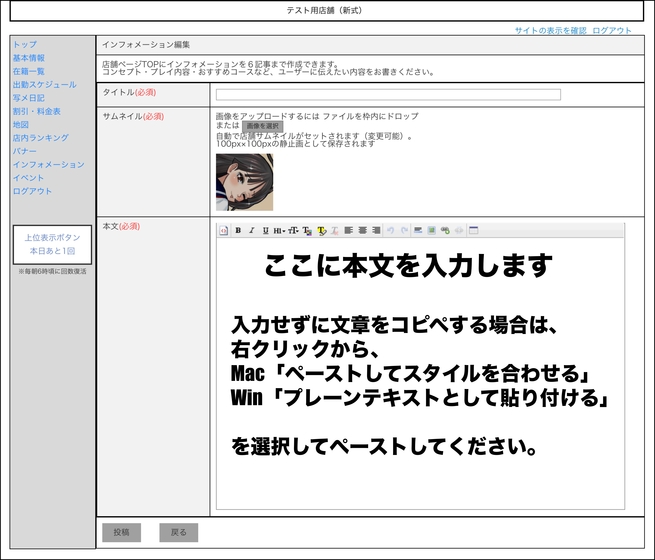Screen dimensions: 655x560
Task: Choose yellow highlight text background color
Action: pyautogui.click(x=322, y=231)
